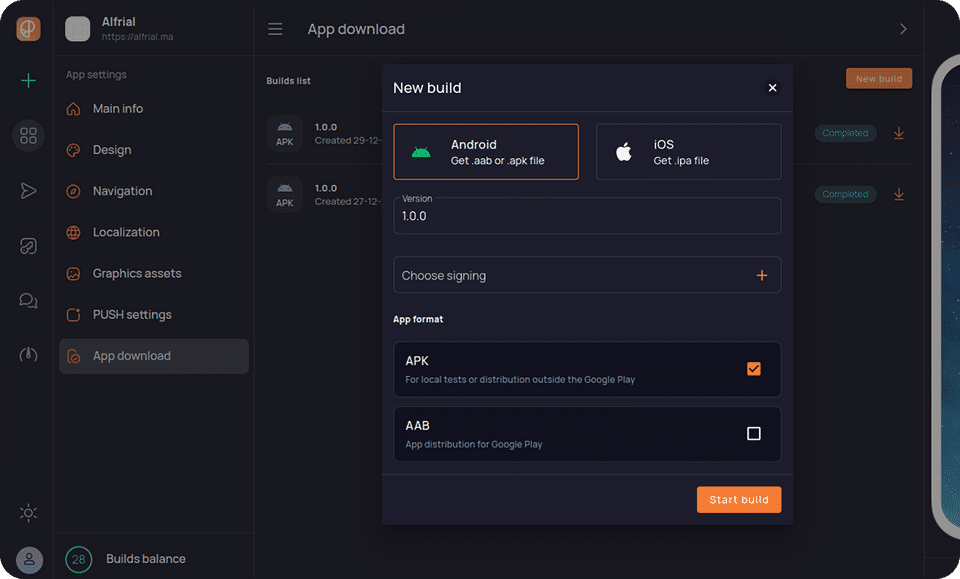Download the second completed build
The width and height of the screenshot is (960, 579).
tap(899, 194)
